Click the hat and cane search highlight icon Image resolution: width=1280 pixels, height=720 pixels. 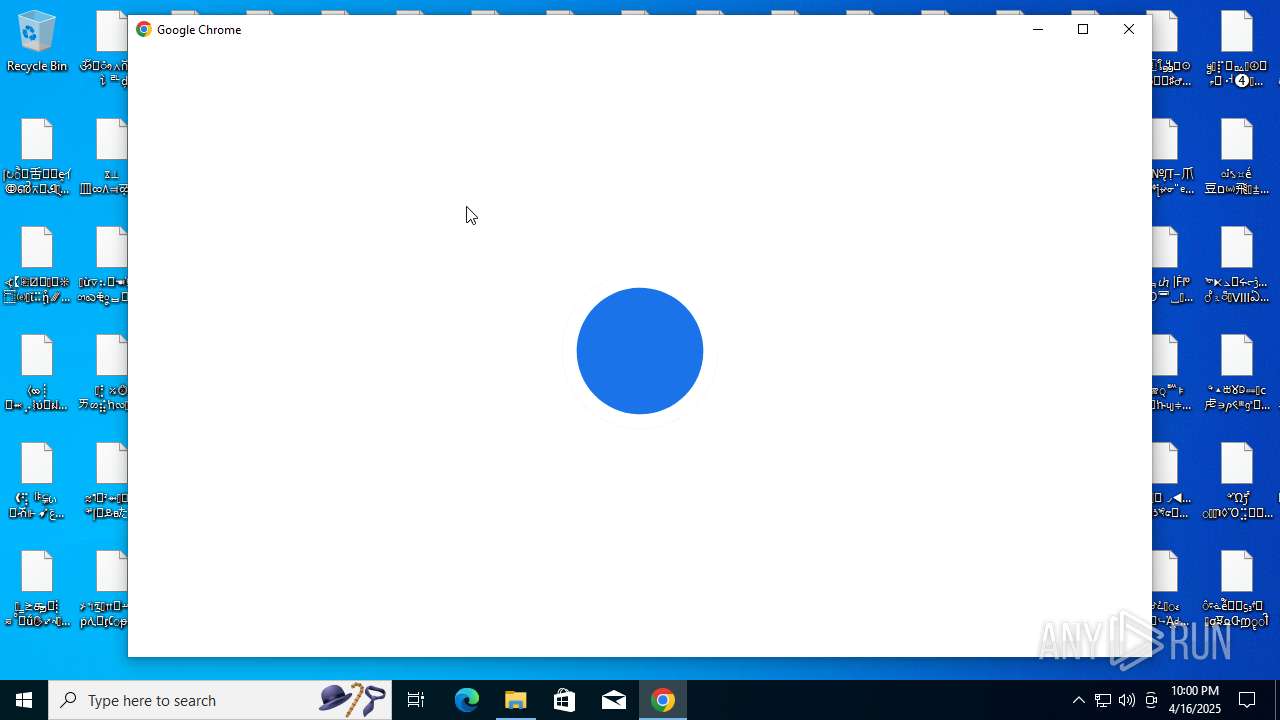coord(352,700)
